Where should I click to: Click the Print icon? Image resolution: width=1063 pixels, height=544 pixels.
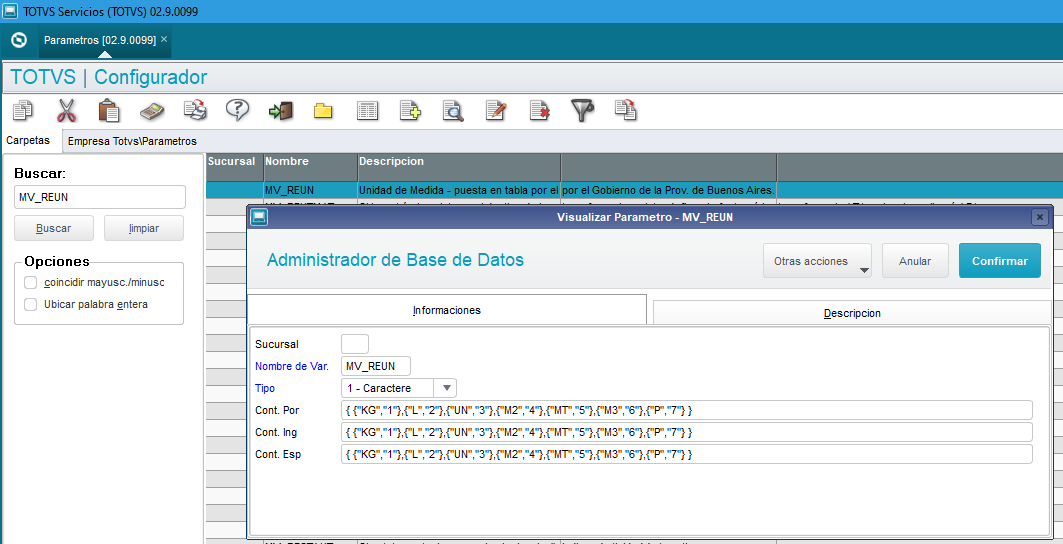click(196, 110)
